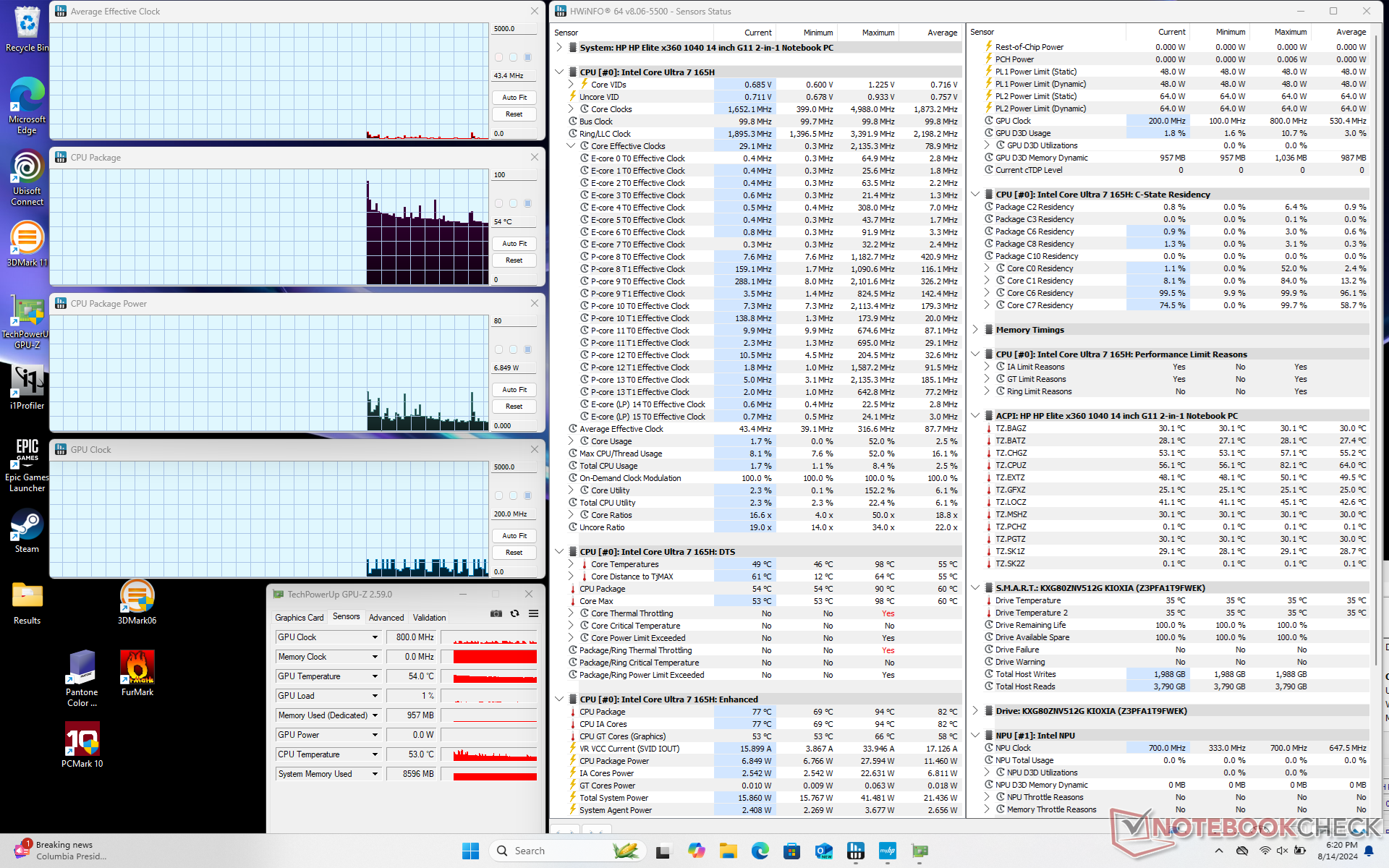Click the GPU-Z taskbar icon
The height and width of the screenshot is (868, 1389).
(x=919, y=851)
